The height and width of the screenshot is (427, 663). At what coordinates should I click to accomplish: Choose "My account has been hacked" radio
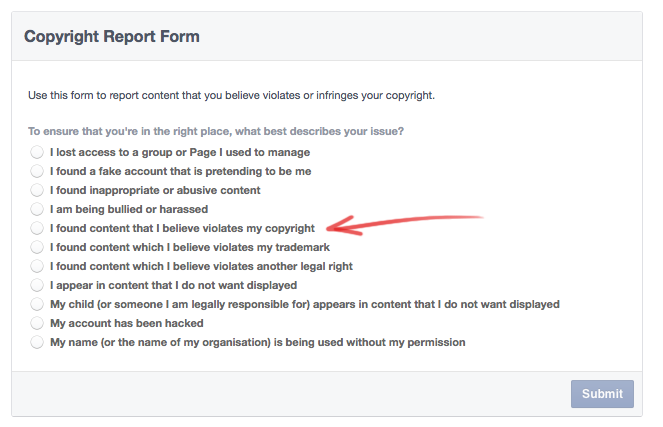pos(37,323)
